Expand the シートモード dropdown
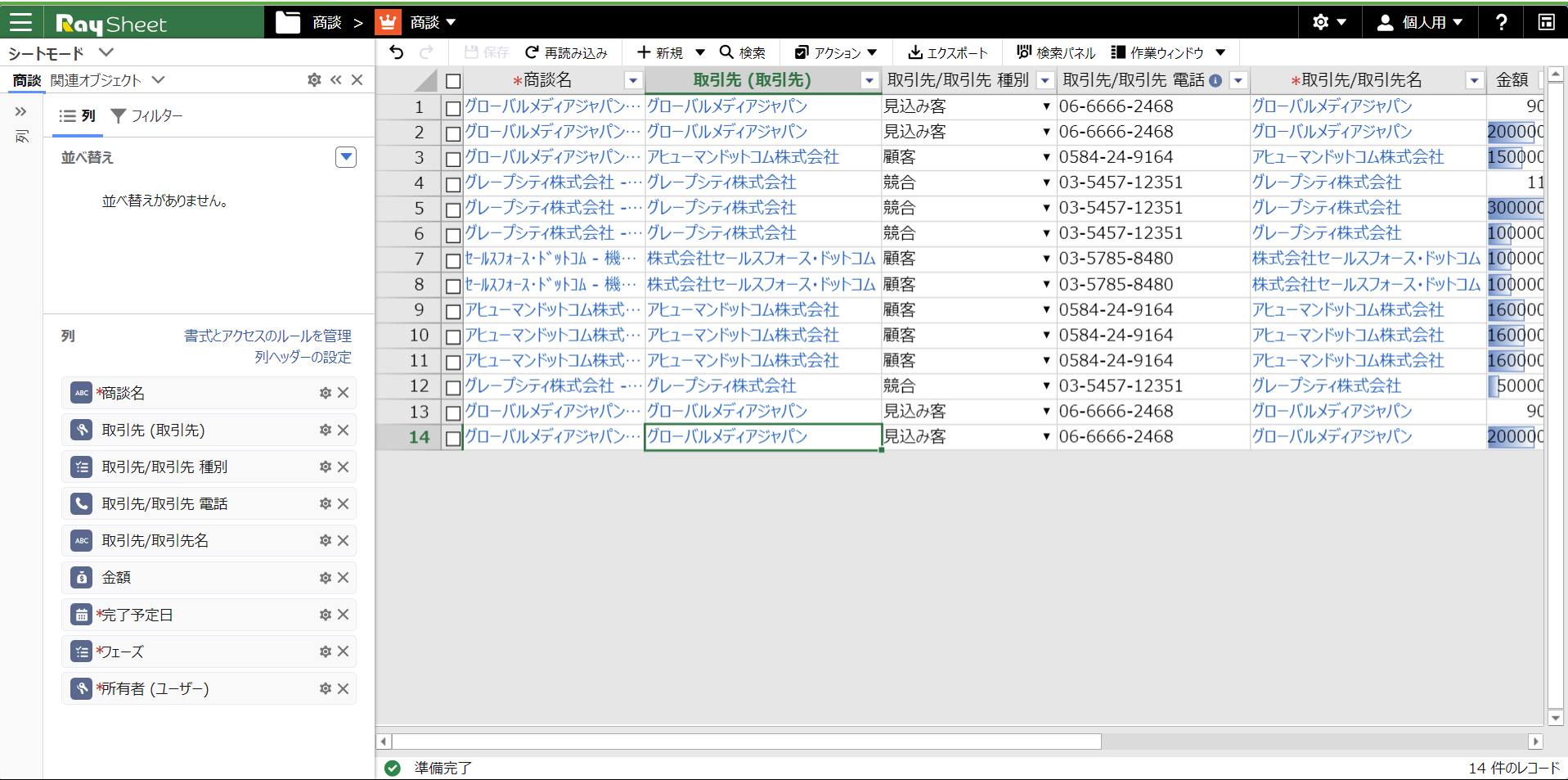 tap(106, 52)
